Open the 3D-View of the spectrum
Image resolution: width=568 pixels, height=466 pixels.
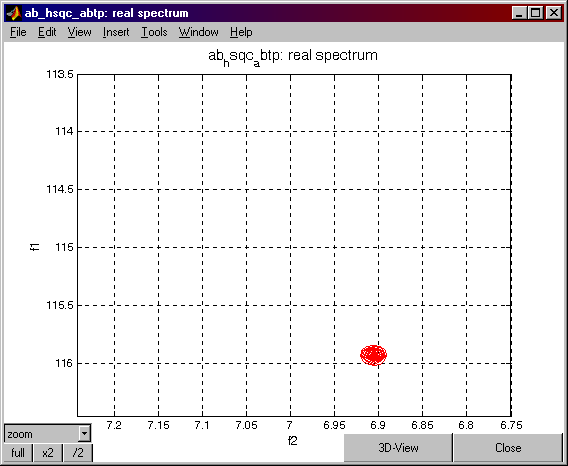pos(398,448)
